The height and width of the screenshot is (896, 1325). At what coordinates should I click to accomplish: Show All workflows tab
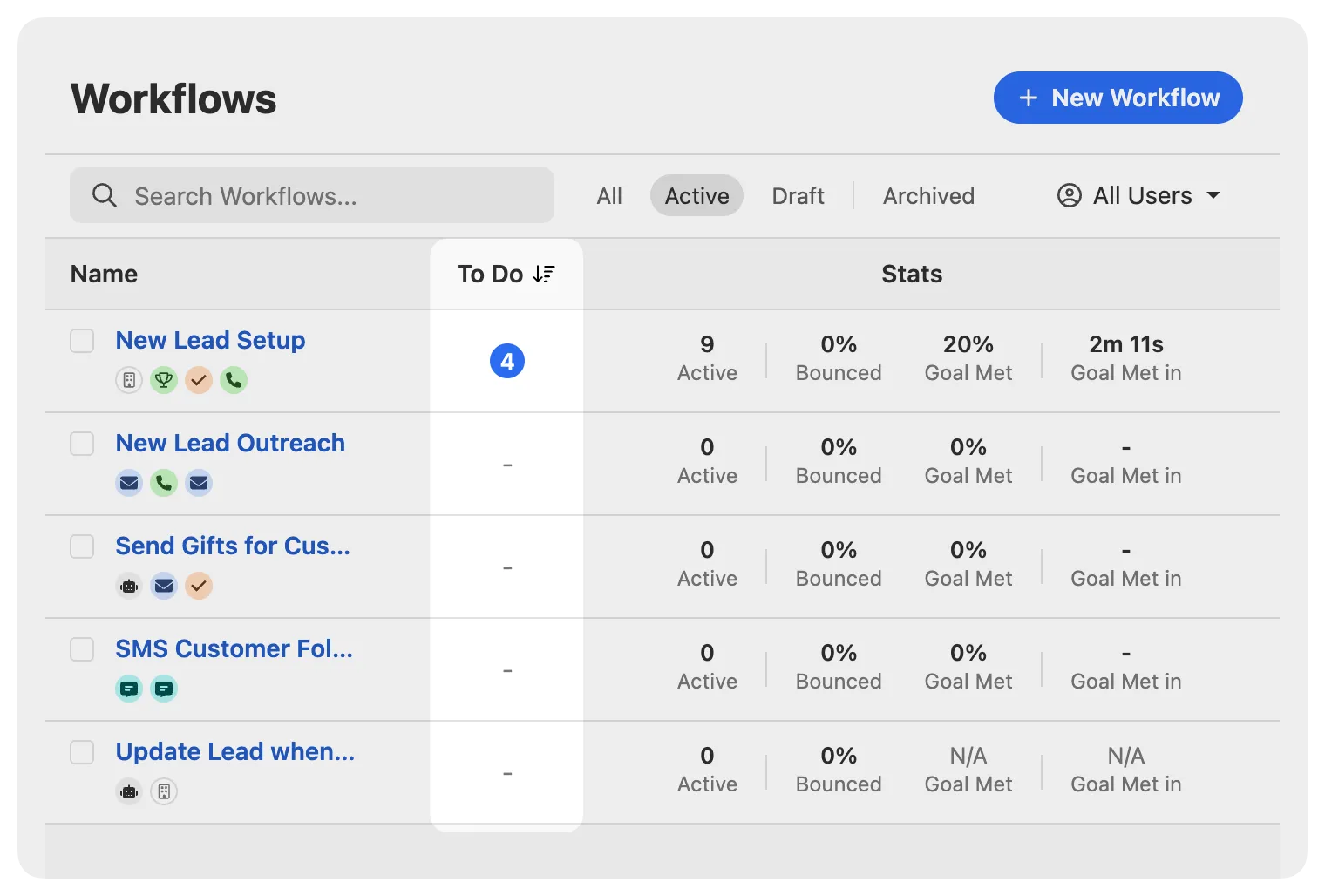click(609, 196)
